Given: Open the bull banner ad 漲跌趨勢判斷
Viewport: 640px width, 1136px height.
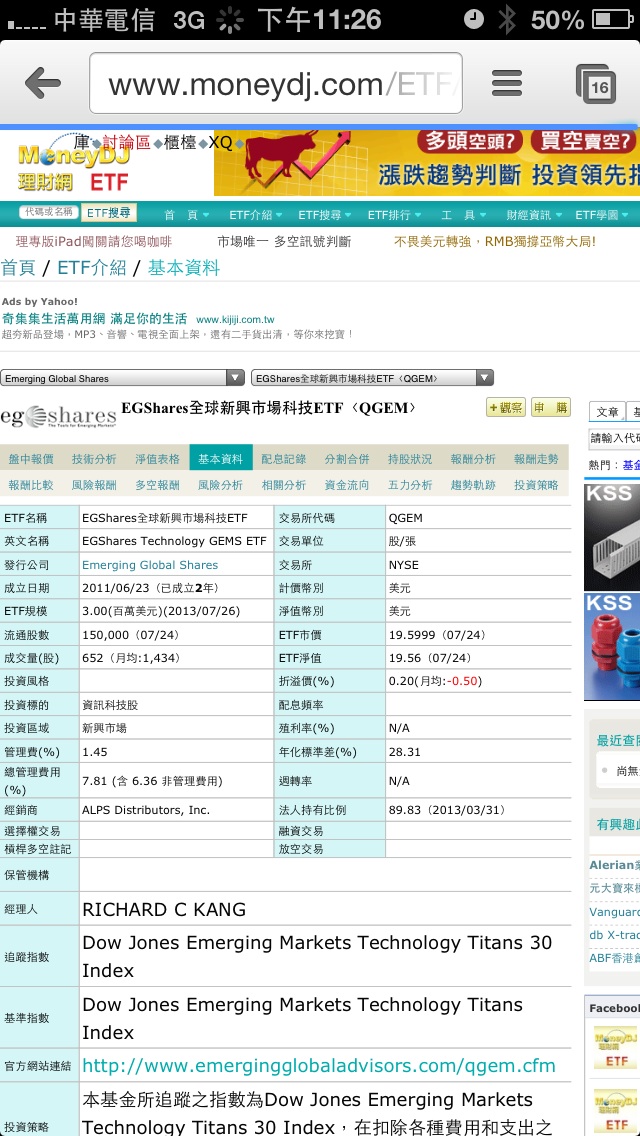Looking at the screenshot, I should pos(427,162).
